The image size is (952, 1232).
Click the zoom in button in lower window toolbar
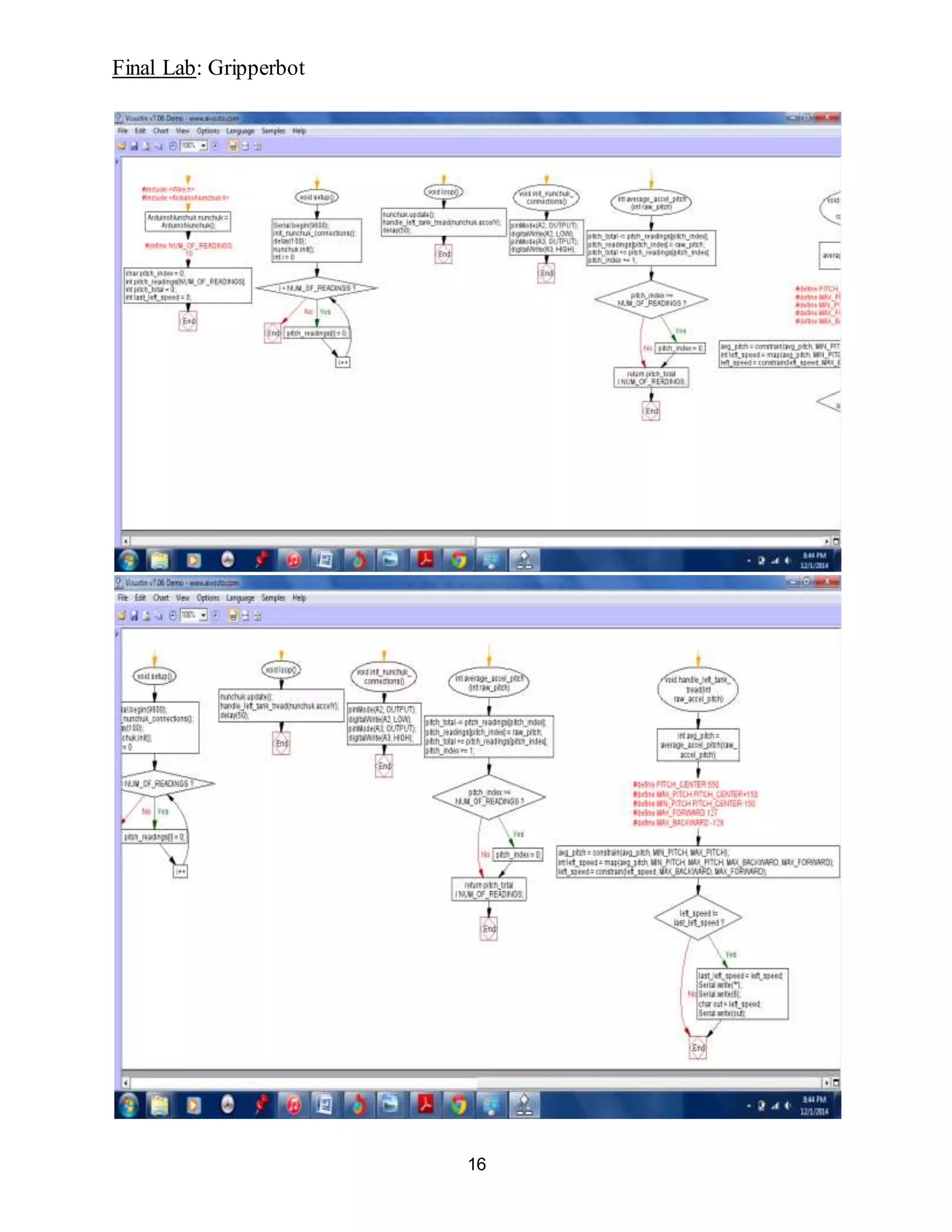click(x=215, y=616)
